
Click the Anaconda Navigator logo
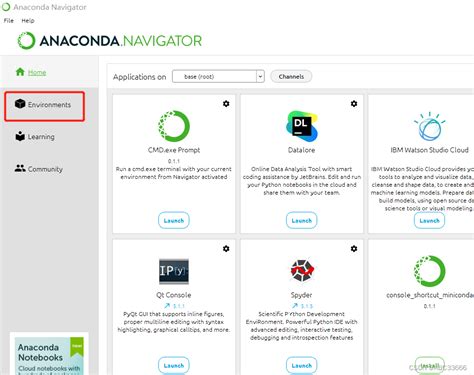pyautogui.click(x=110, y=41)
